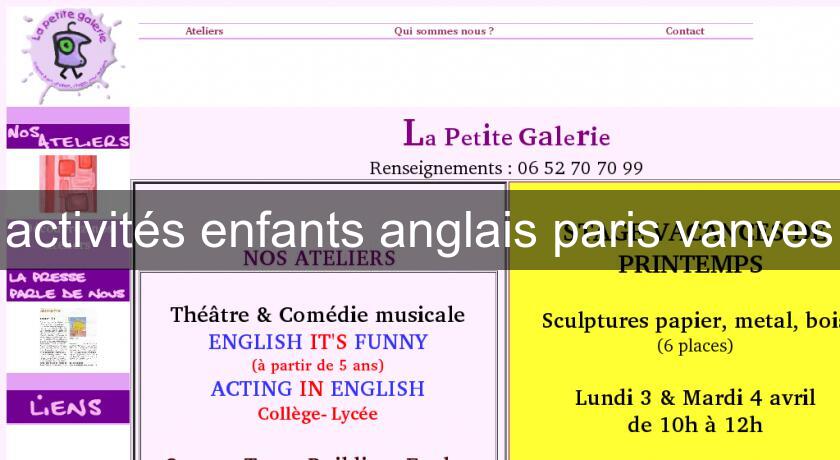Open the red squares atelier thumbnail
The image size is (840, 460).
click(68, 184)
